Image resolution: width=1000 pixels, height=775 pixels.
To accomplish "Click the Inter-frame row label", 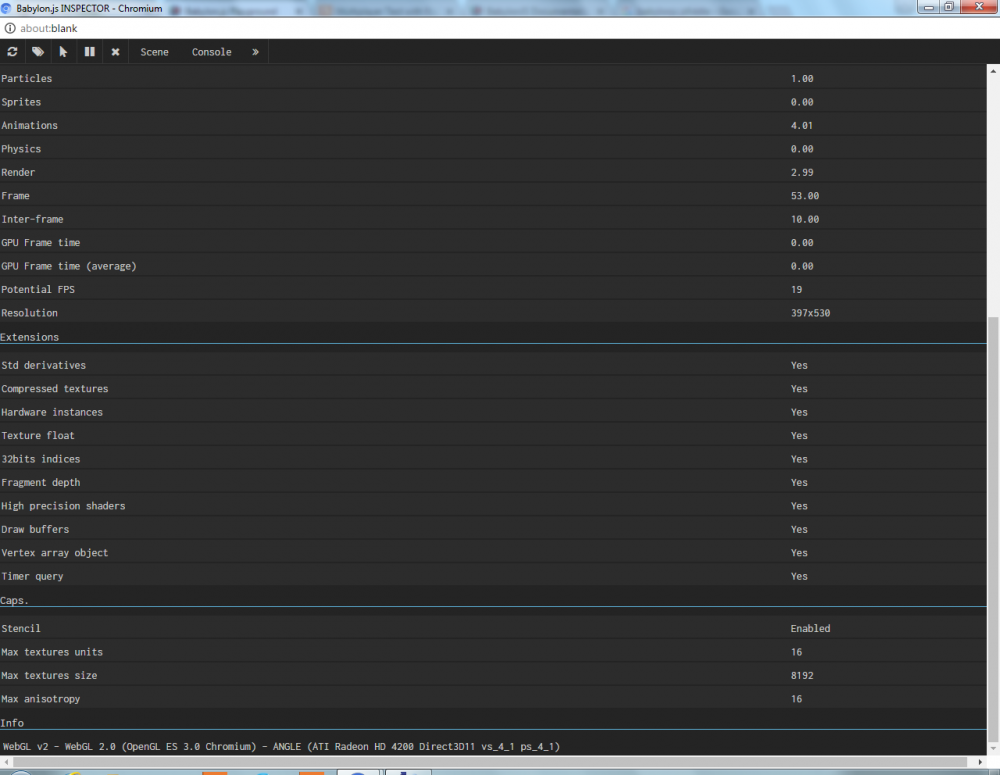I will coord(33,219).
